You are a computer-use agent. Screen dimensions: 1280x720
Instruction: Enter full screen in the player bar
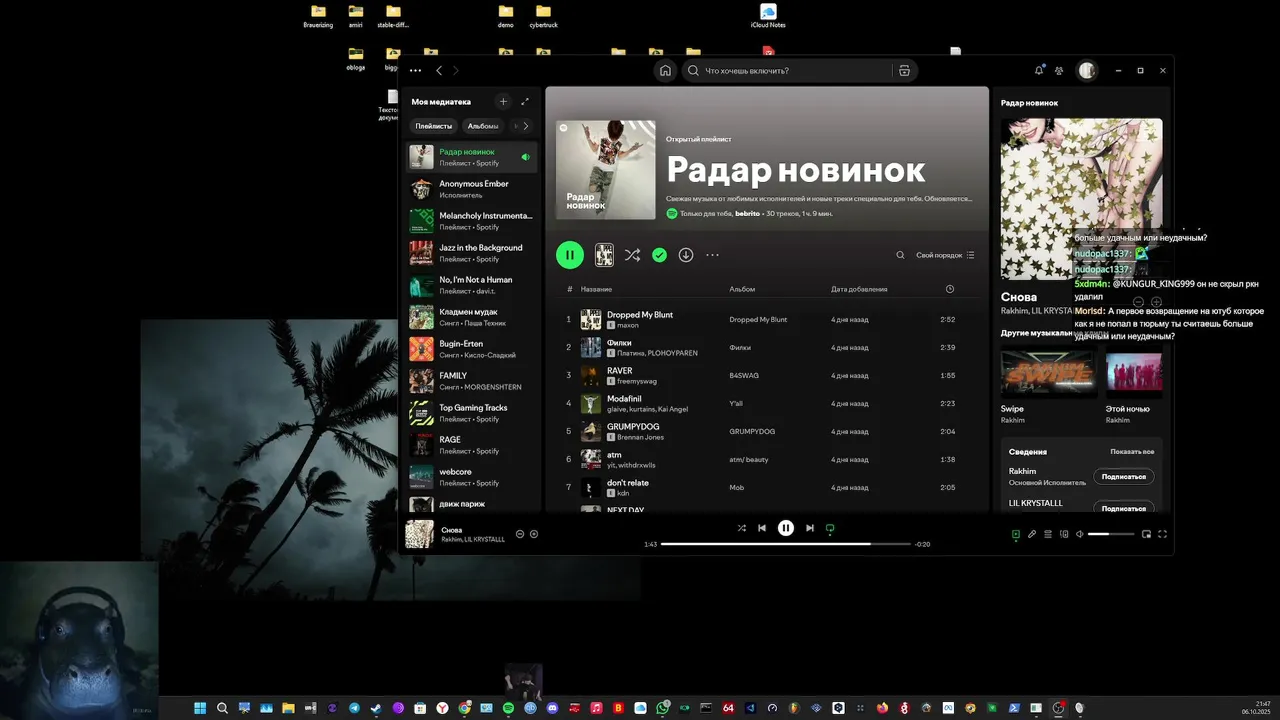pos(1162,534)
